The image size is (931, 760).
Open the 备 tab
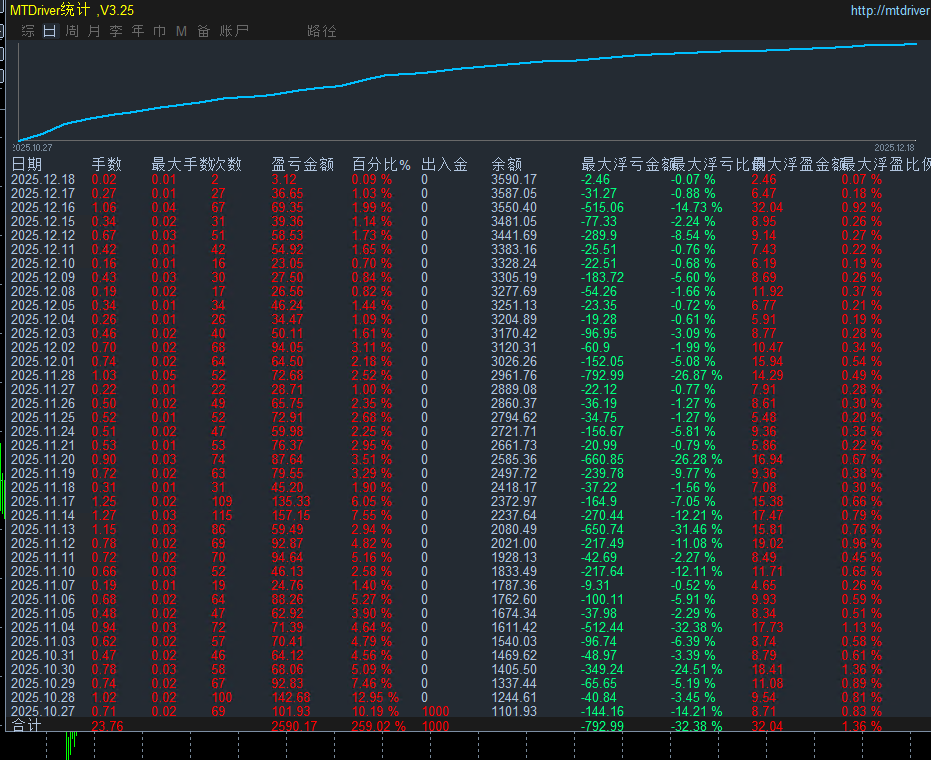point(204,31)
